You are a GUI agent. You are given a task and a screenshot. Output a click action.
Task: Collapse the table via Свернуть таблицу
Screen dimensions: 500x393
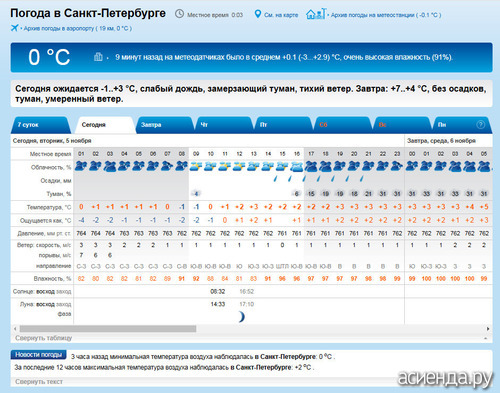click(43, 338)
